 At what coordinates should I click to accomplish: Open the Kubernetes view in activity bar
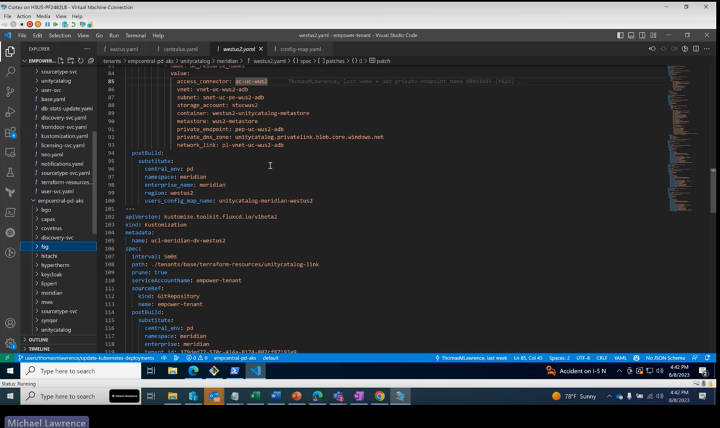pyautogui.click(x=10, y=232)
